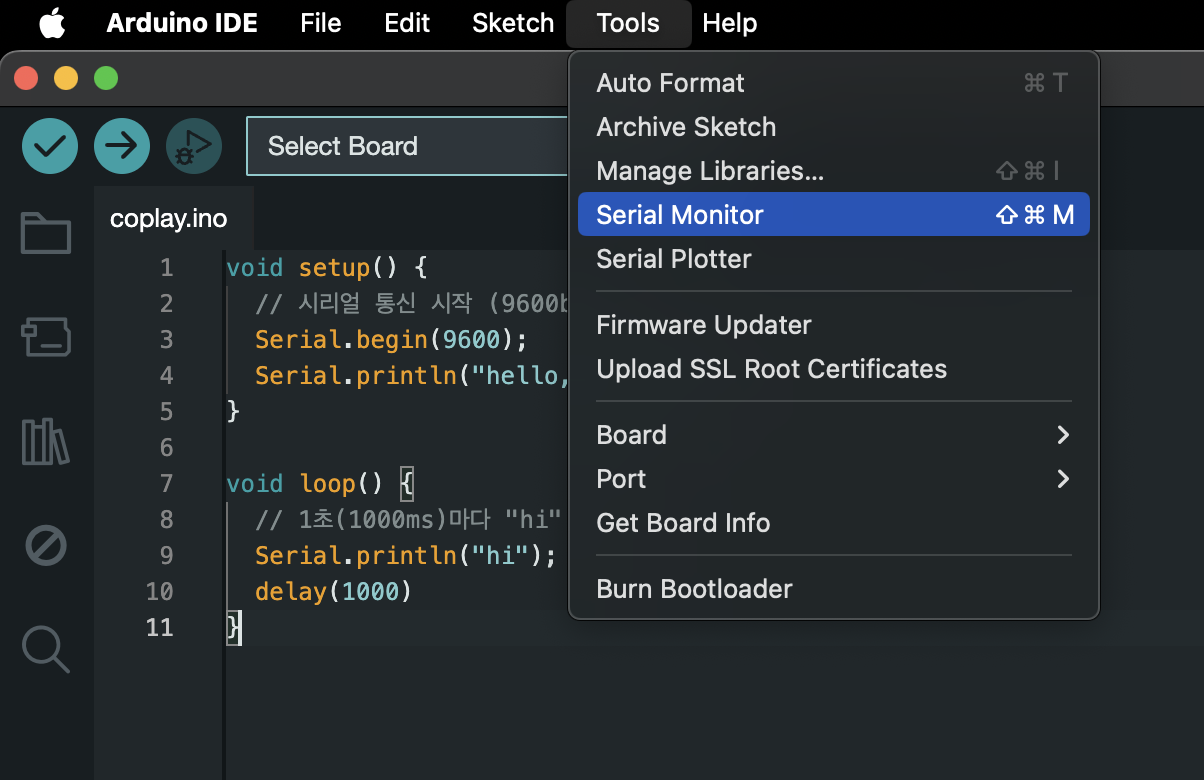Open the Sketch menu

pyautogui.click(x=513, y=23)
